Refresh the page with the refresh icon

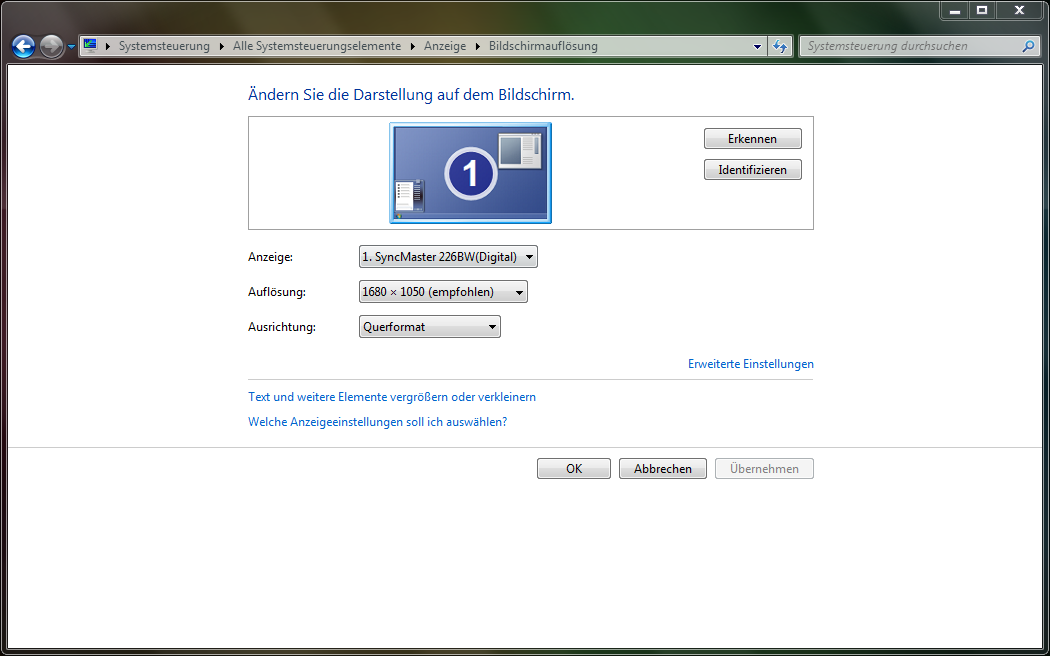click(780, 46)
